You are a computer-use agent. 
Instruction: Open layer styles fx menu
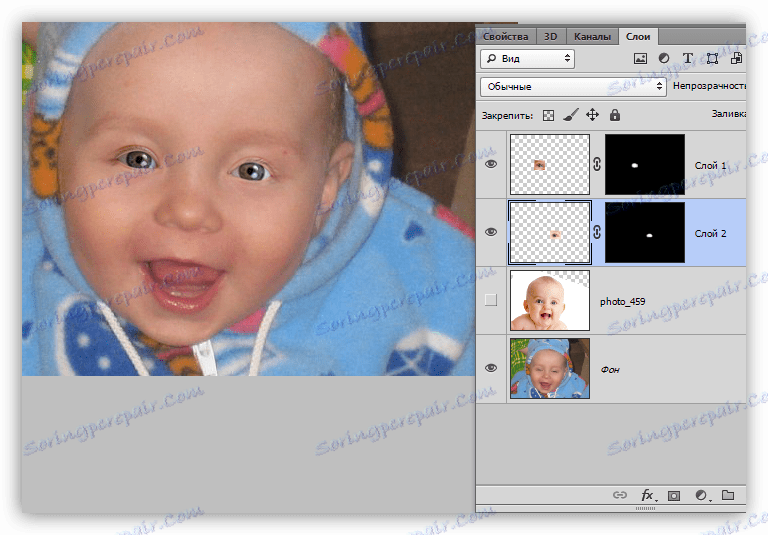[x=648, y=495]
